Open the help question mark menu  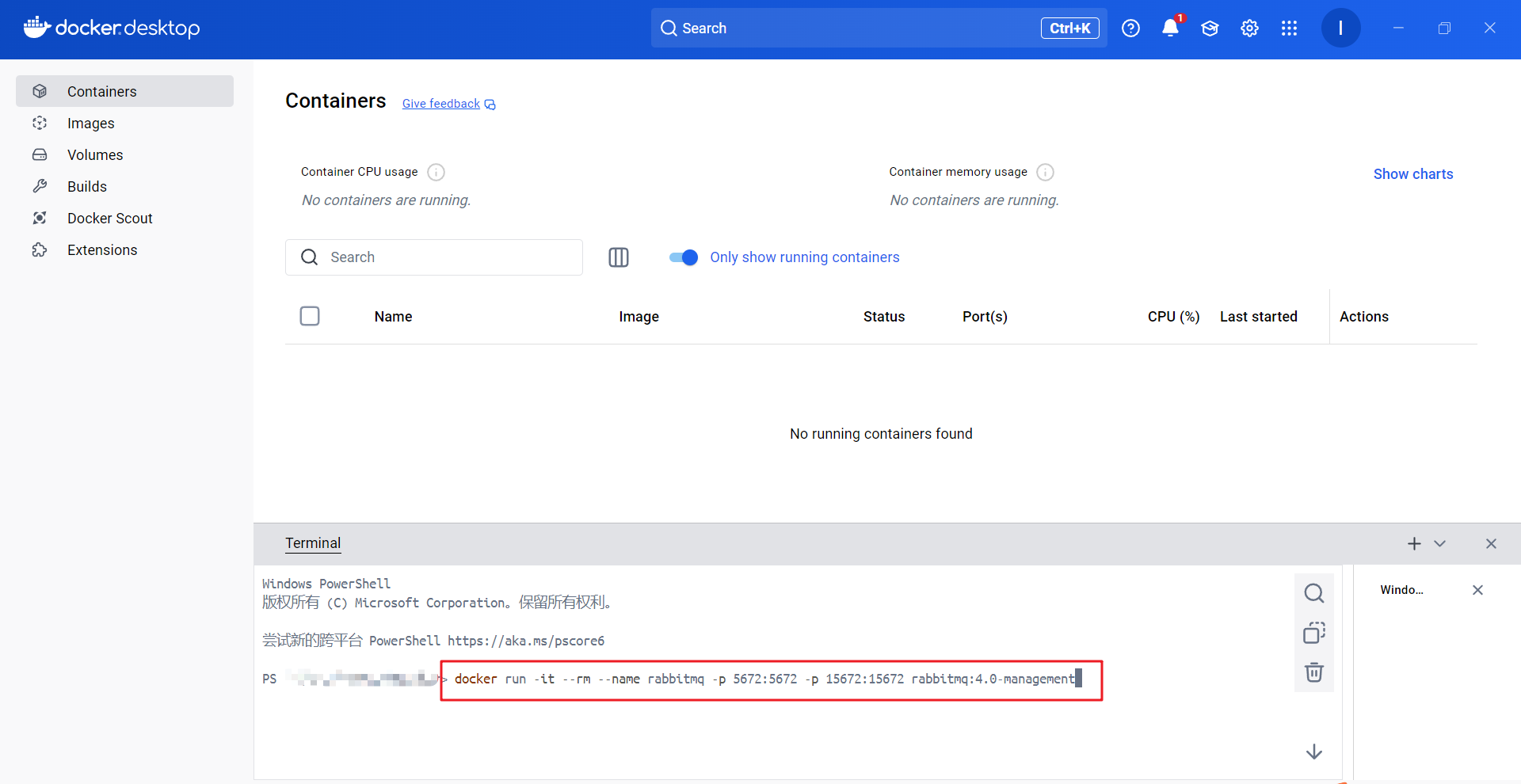1130,29
